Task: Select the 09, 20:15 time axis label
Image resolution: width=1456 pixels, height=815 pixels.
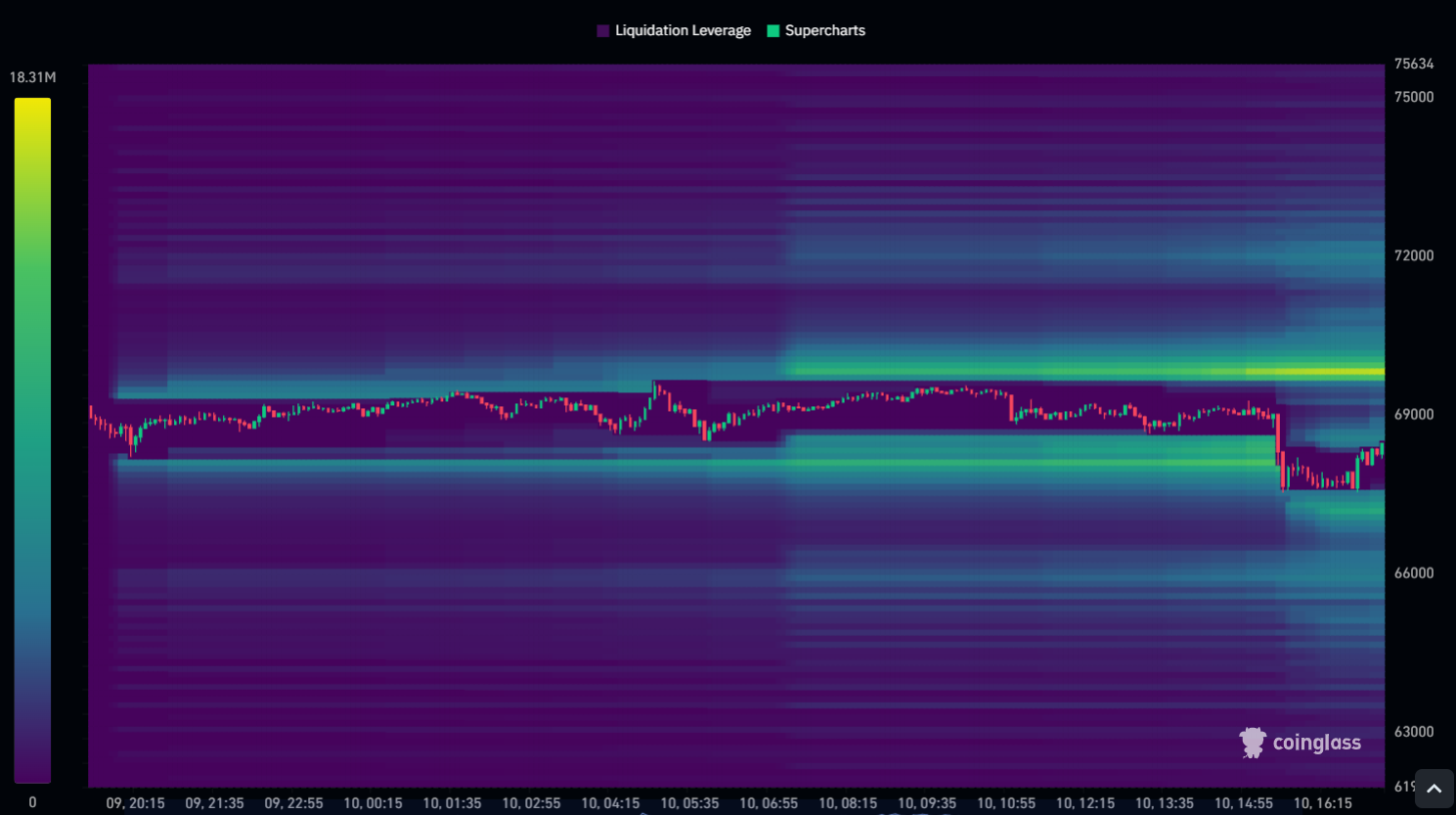Action: 135,803
